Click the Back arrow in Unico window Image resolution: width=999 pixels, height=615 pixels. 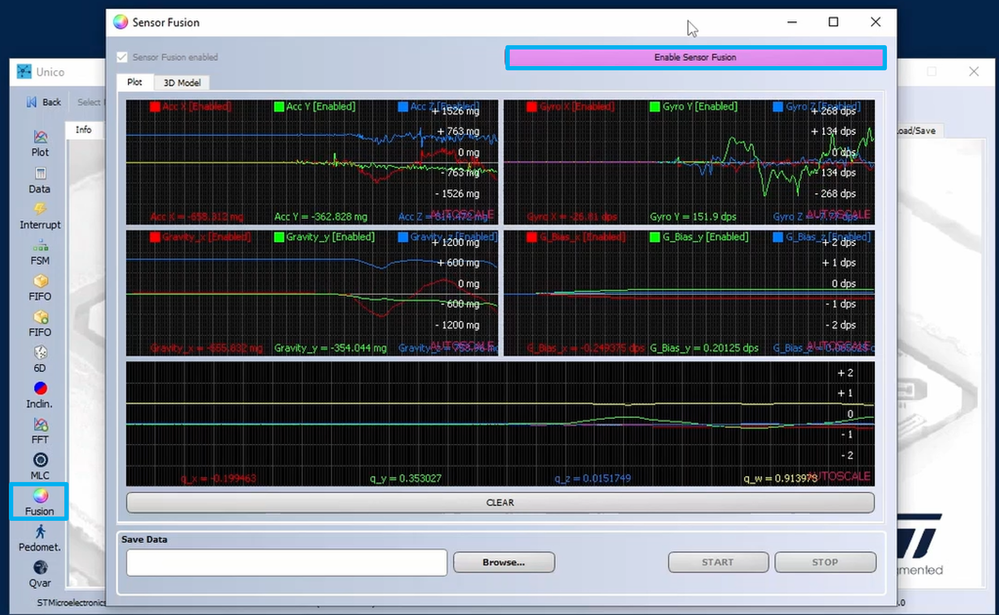(x=43, y=102)
